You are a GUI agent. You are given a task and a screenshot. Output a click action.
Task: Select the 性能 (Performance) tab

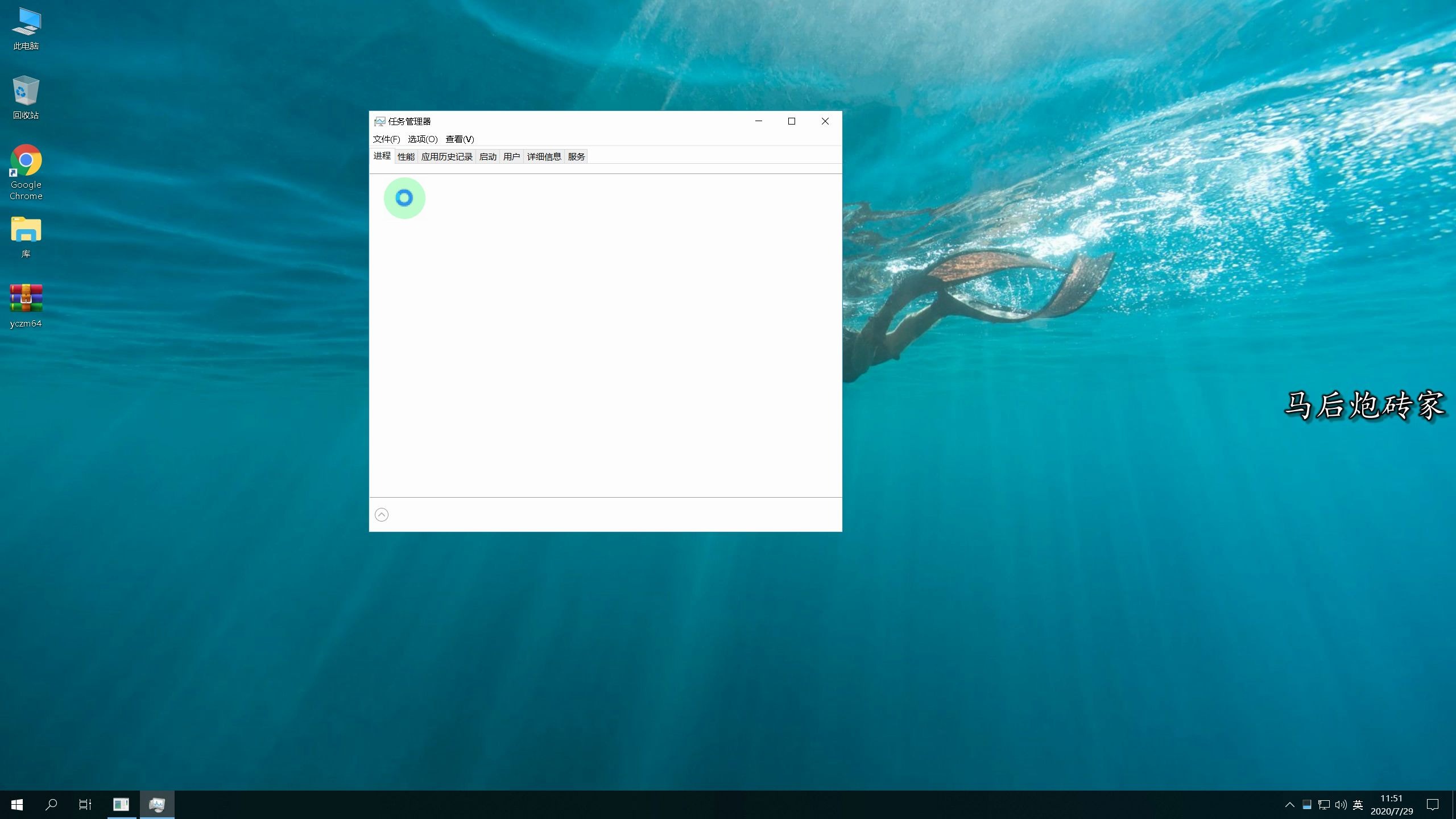point(406,156)
